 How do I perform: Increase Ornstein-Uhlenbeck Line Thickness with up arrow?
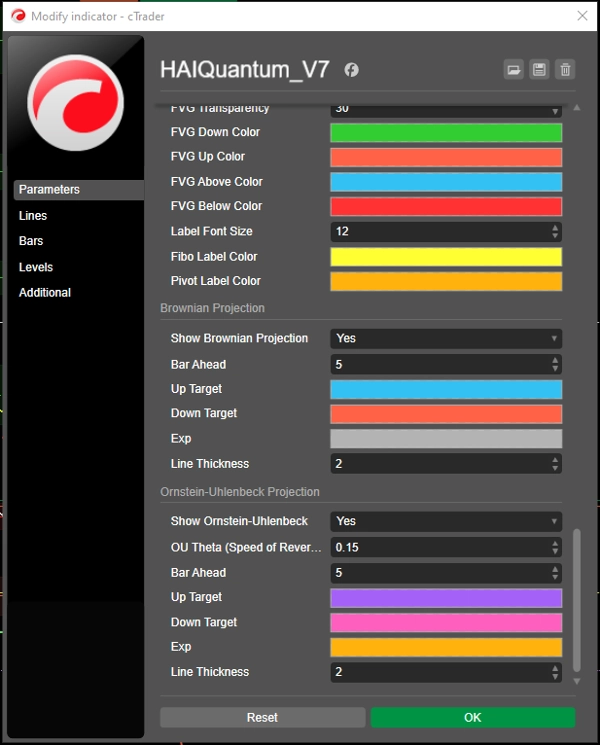point(555,668)
